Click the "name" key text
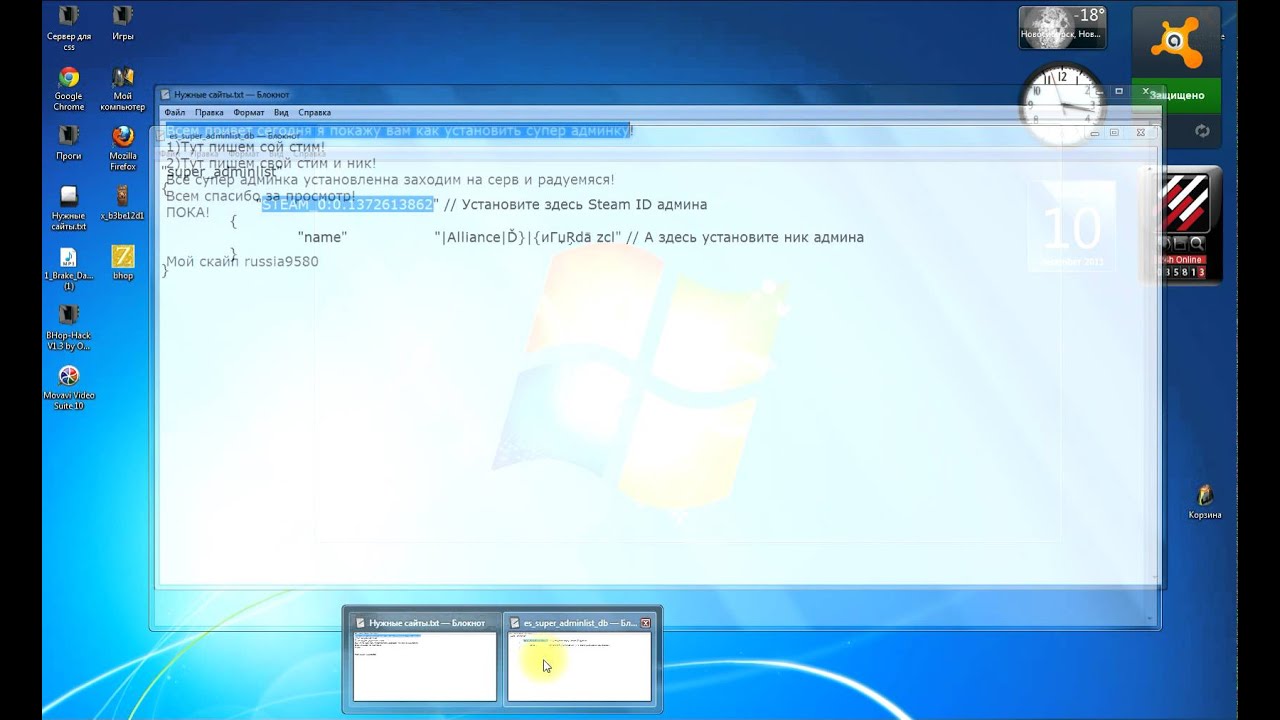 tap(322, 237)
